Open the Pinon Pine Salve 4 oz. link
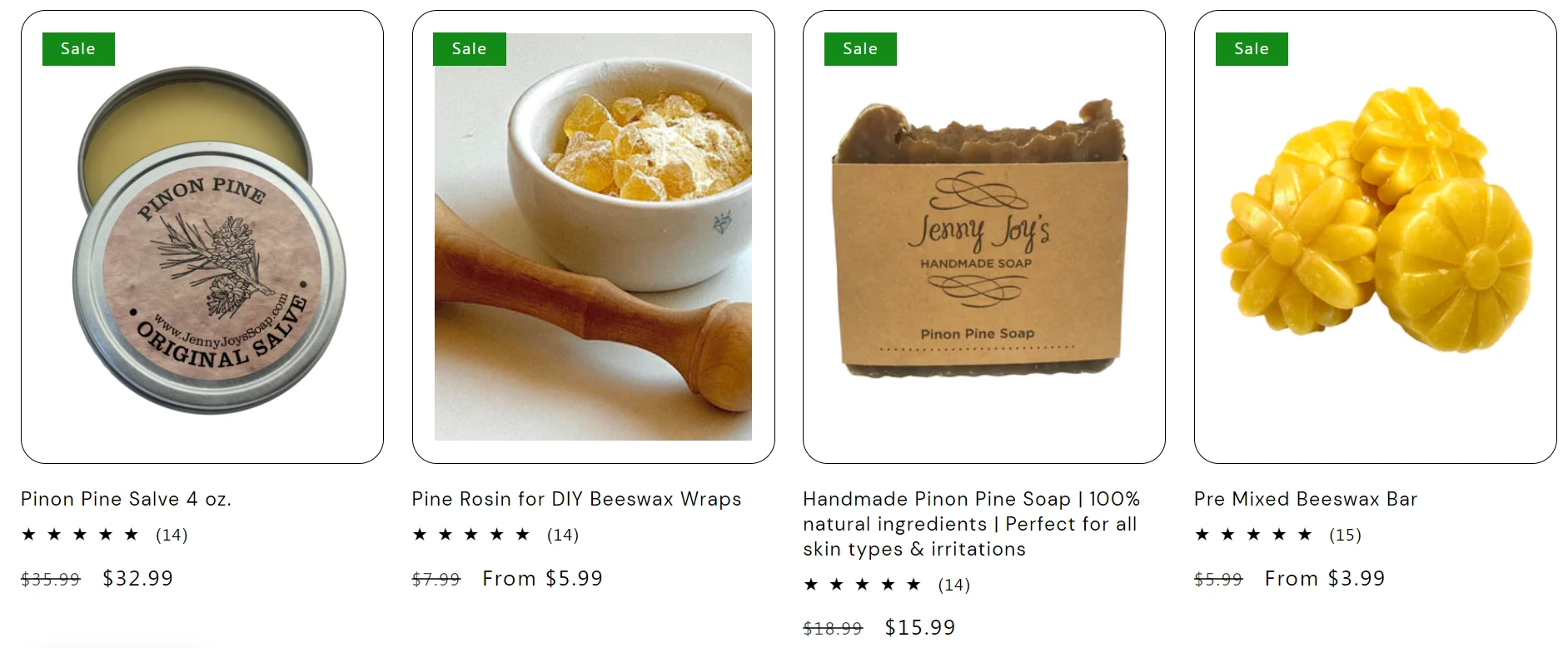 [126, 499]
